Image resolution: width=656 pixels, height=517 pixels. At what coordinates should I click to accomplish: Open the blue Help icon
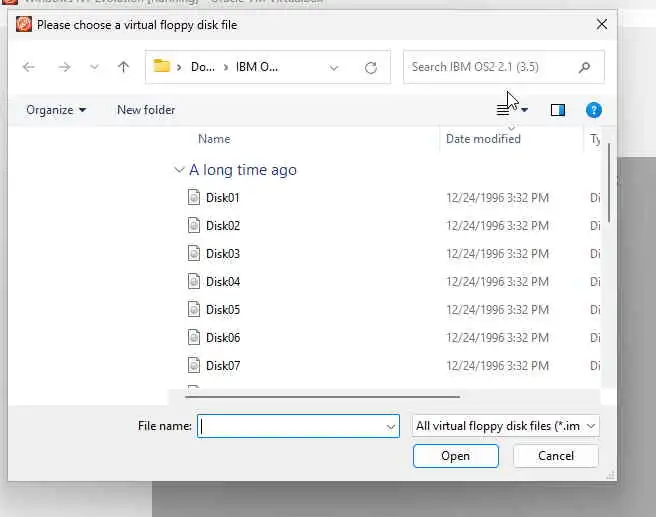(x=594, y=110)
